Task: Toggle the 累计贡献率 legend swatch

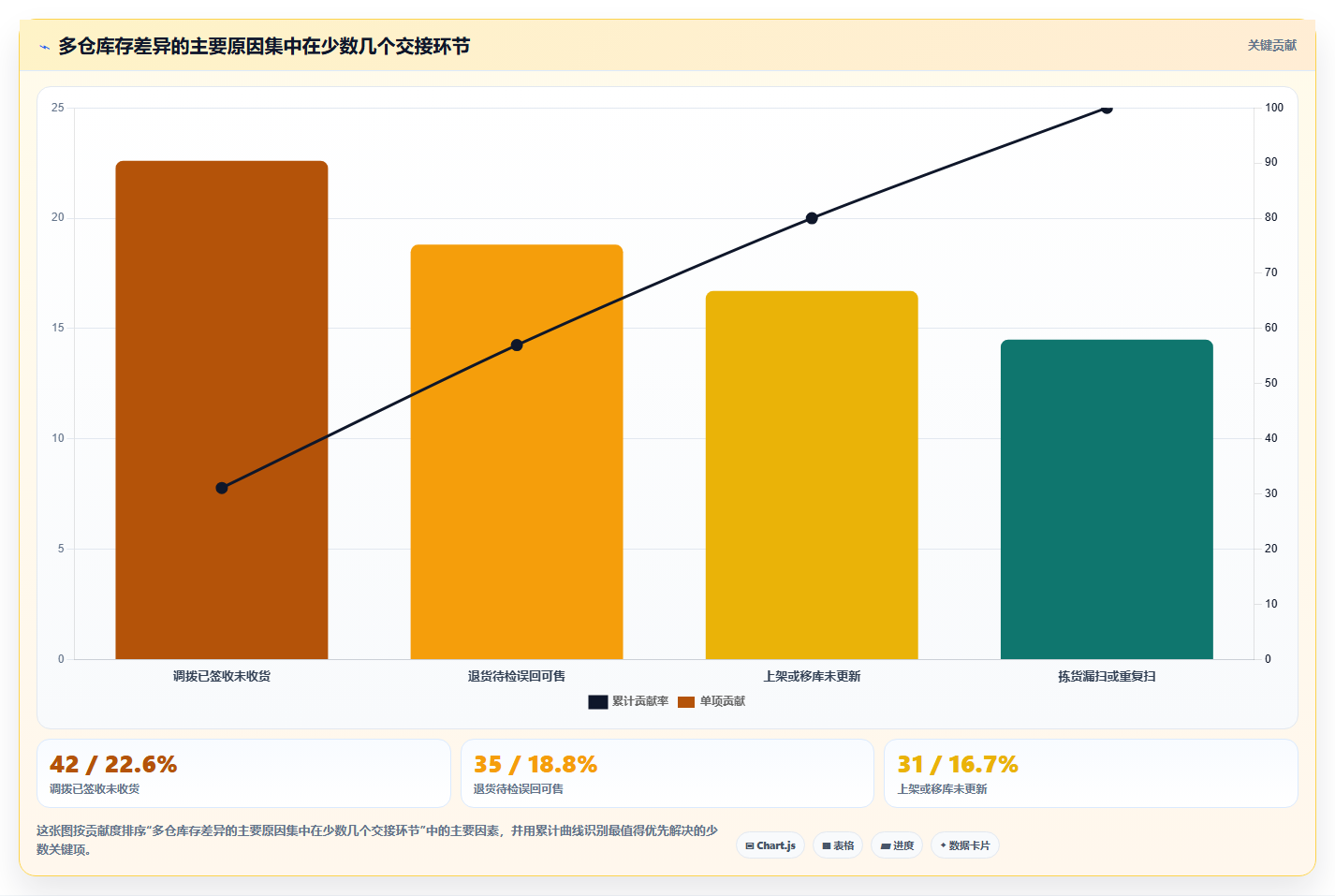Action: click(x=597, y=702)
